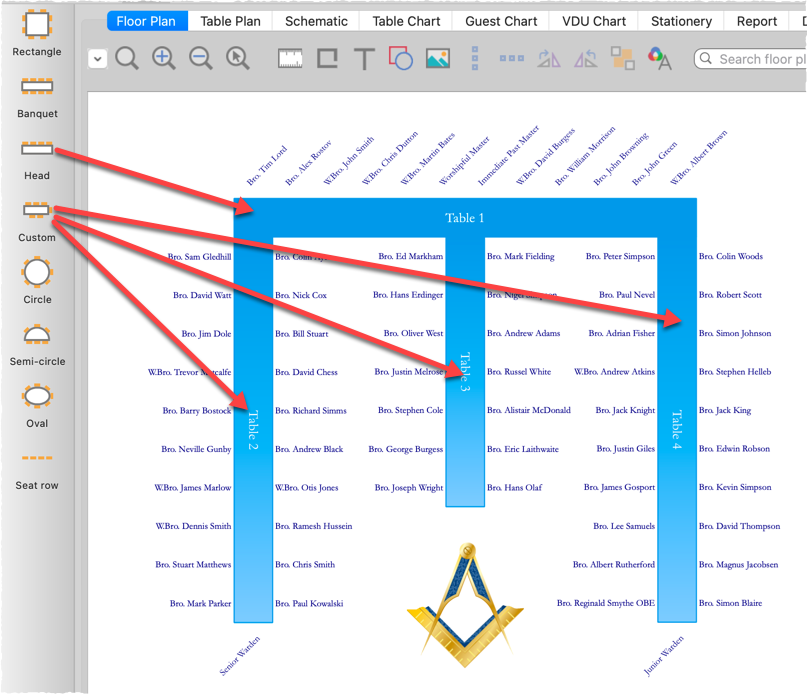Image resolution: width=807 pixels, height=694 pixels.
Task: Select Table 1 on the floor plan
Action: pyautogui.click(x=464, y=217)
